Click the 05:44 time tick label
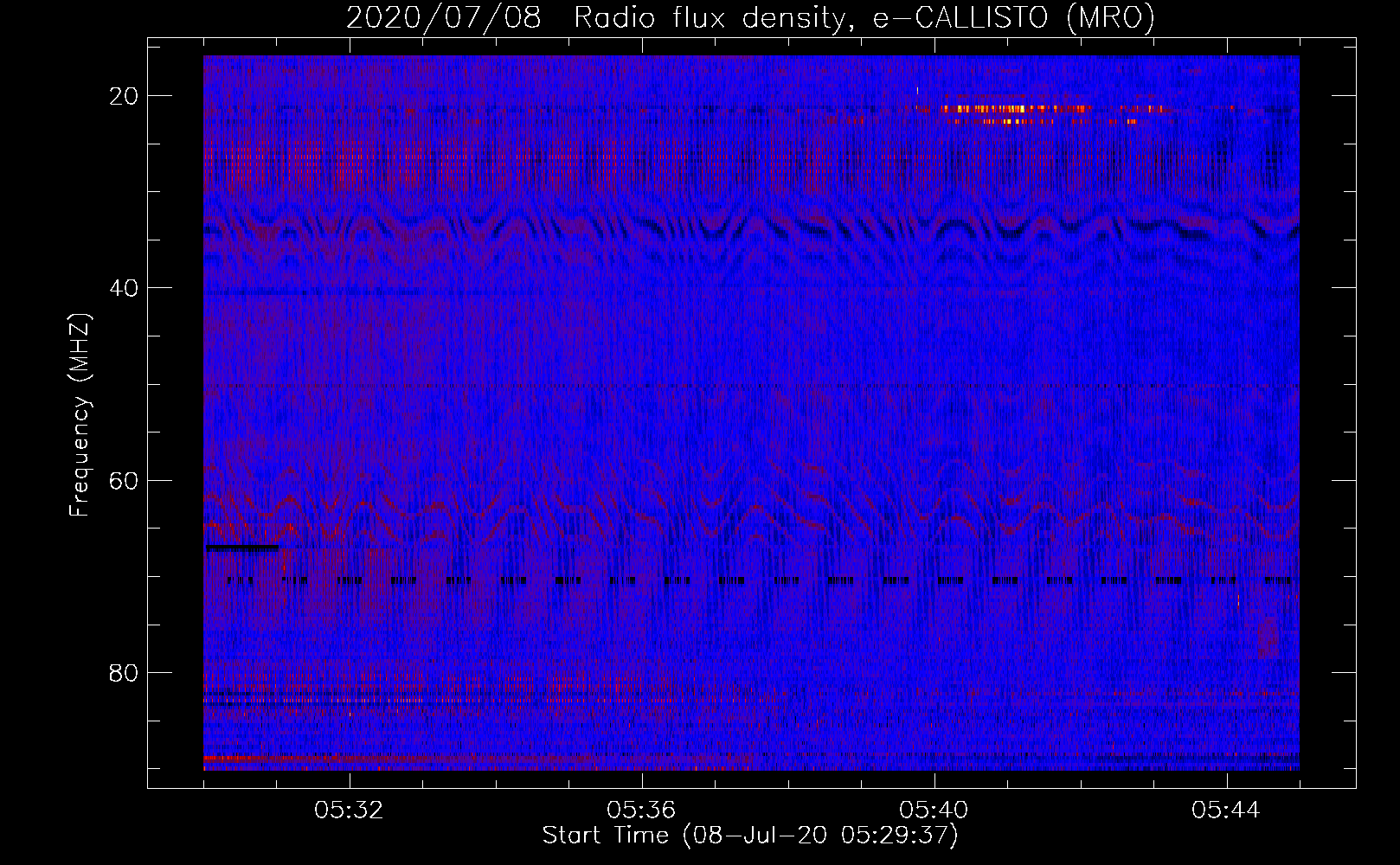Viewport: 1400px width, 865px height. coord(1226,811)
